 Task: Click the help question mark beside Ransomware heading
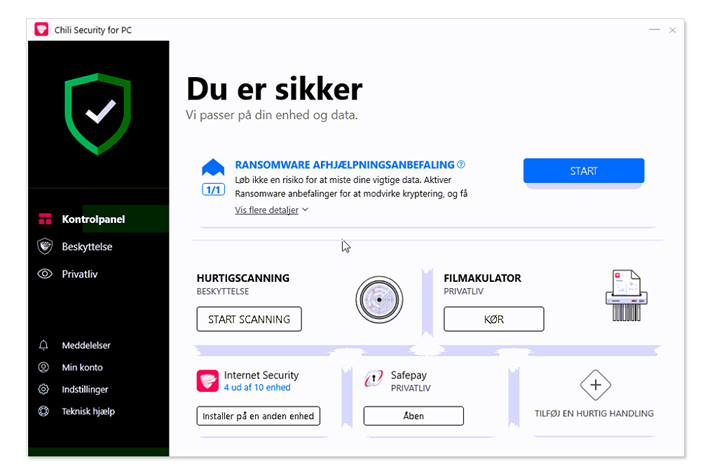coord(461,165)
